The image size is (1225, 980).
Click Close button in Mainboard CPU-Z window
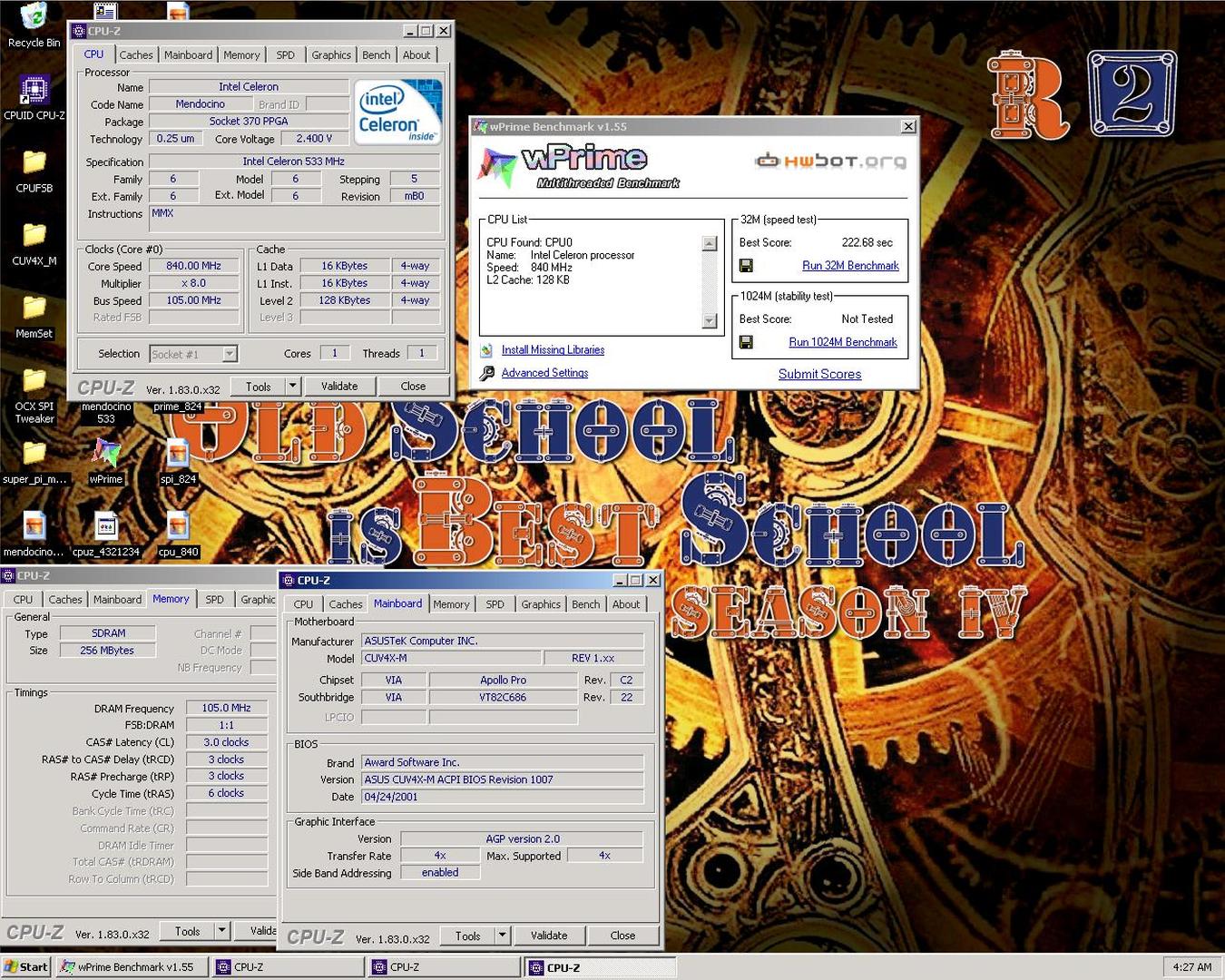click(622, 936)
